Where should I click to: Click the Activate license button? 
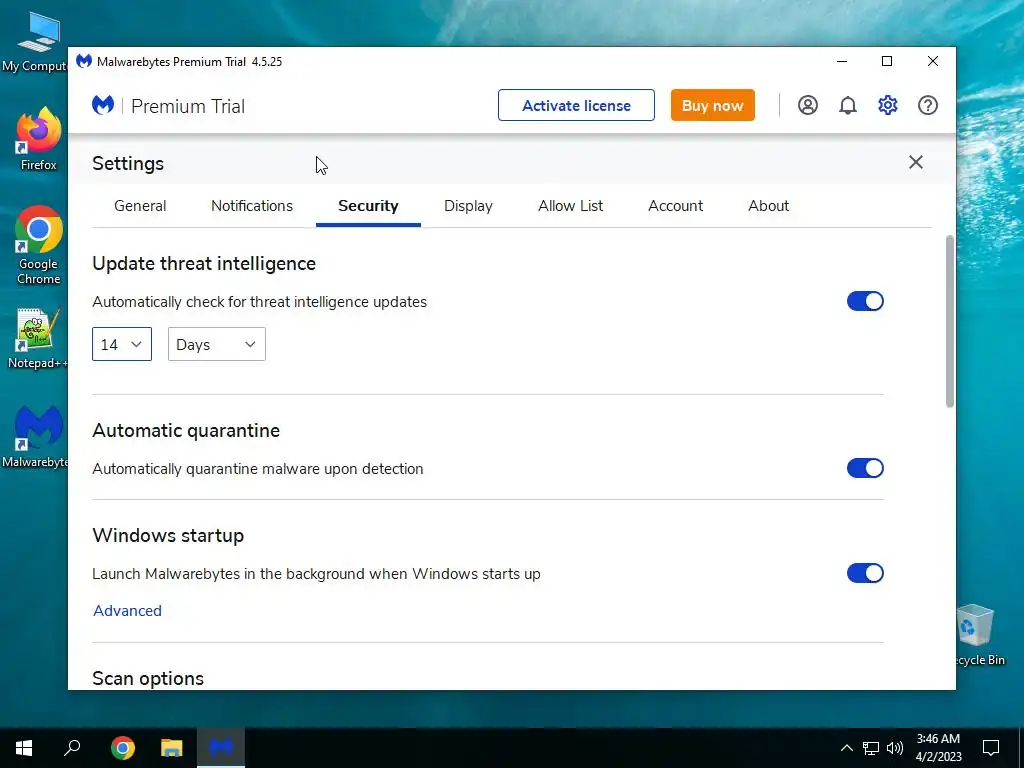[576, 105]
